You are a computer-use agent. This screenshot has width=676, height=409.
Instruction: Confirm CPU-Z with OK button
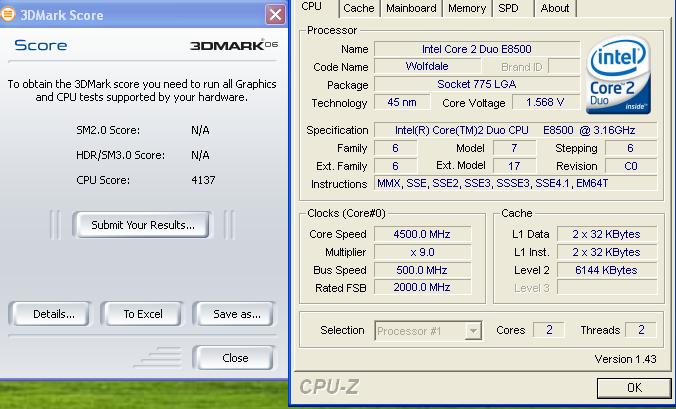tap(634, 388)
